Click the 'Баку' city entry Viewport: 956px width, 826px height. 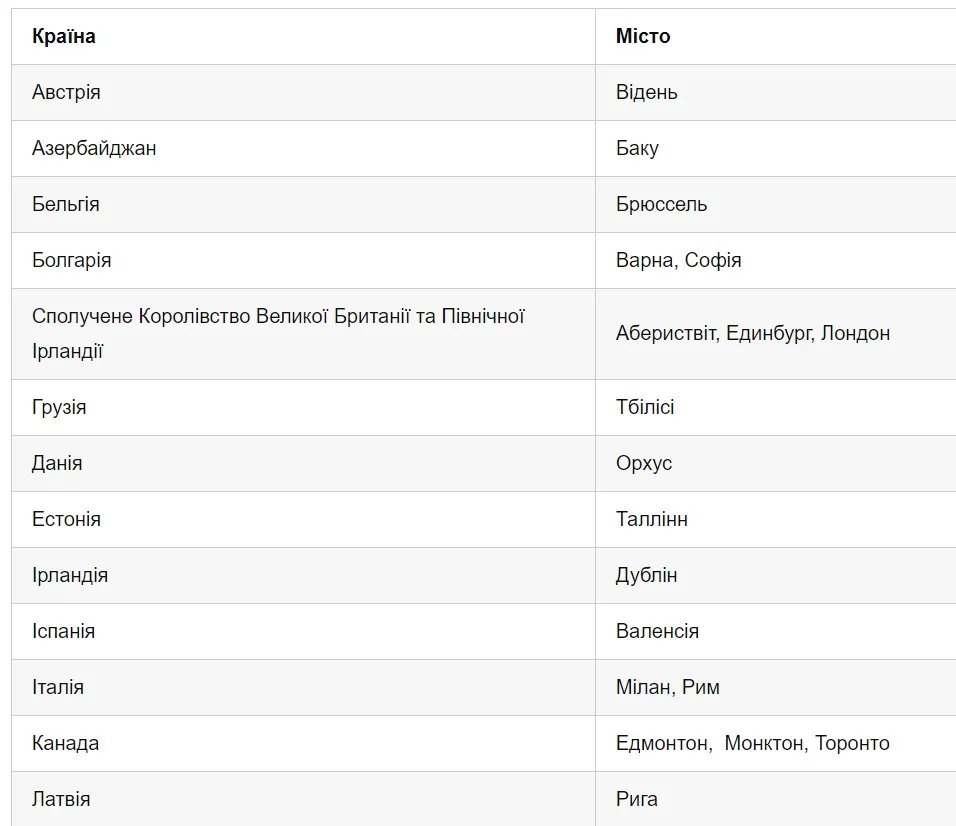pos(638,148)
